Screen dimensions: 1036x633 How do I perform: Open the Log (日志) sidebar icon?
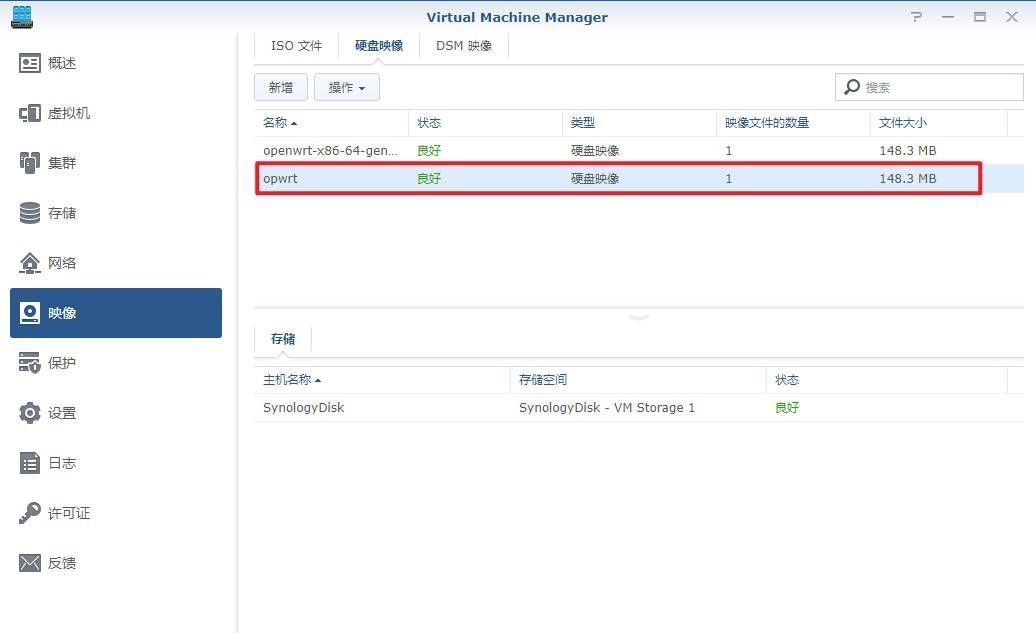[30, 463]
